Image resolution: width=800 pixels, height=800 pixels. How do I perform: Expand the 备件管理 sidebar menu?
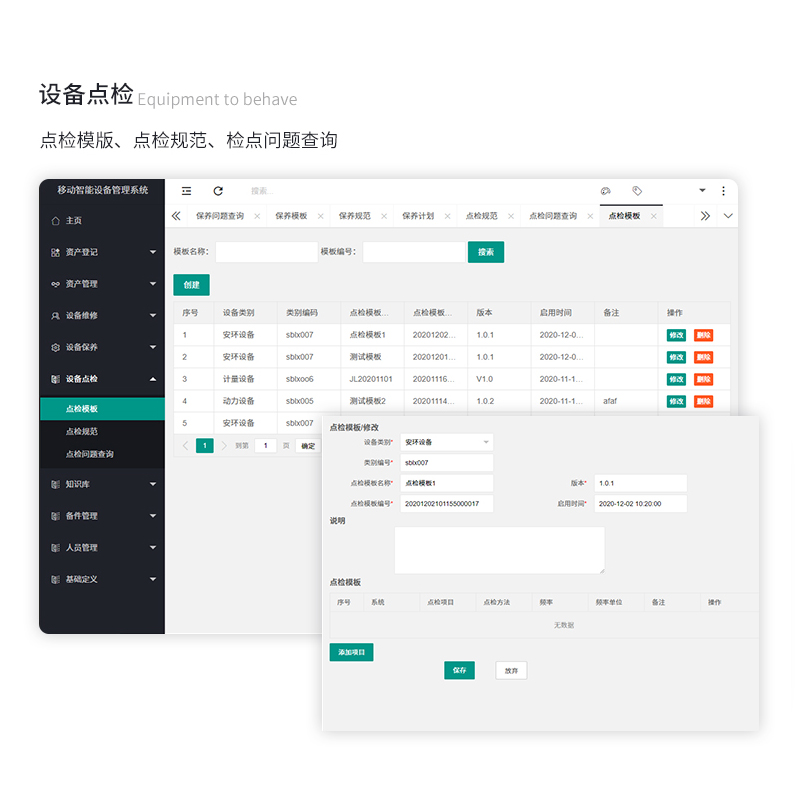tap(102, 515)
